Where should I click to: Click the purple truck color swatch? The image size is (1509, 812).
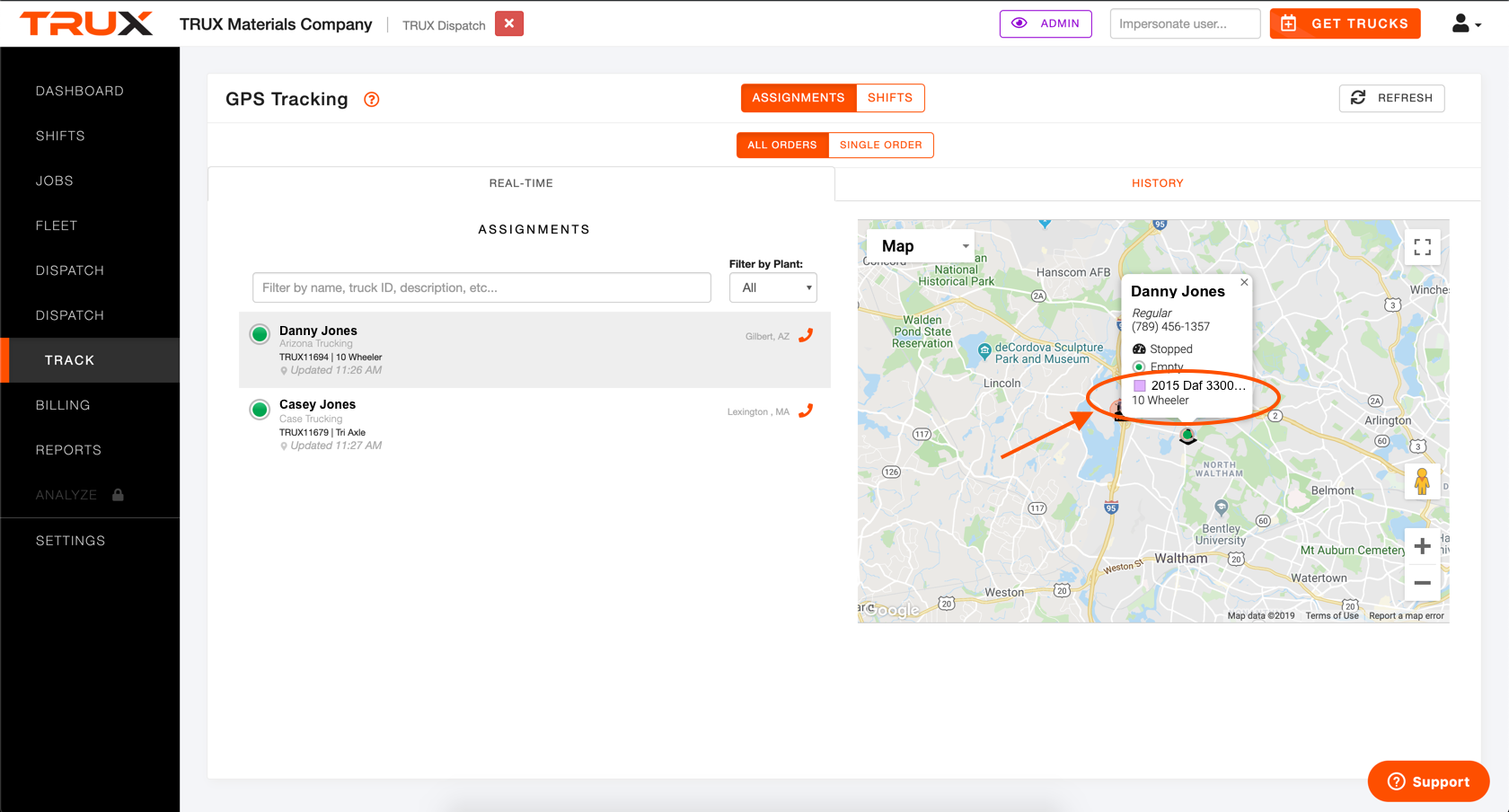pyautogui.click(x=1140, y=386)
